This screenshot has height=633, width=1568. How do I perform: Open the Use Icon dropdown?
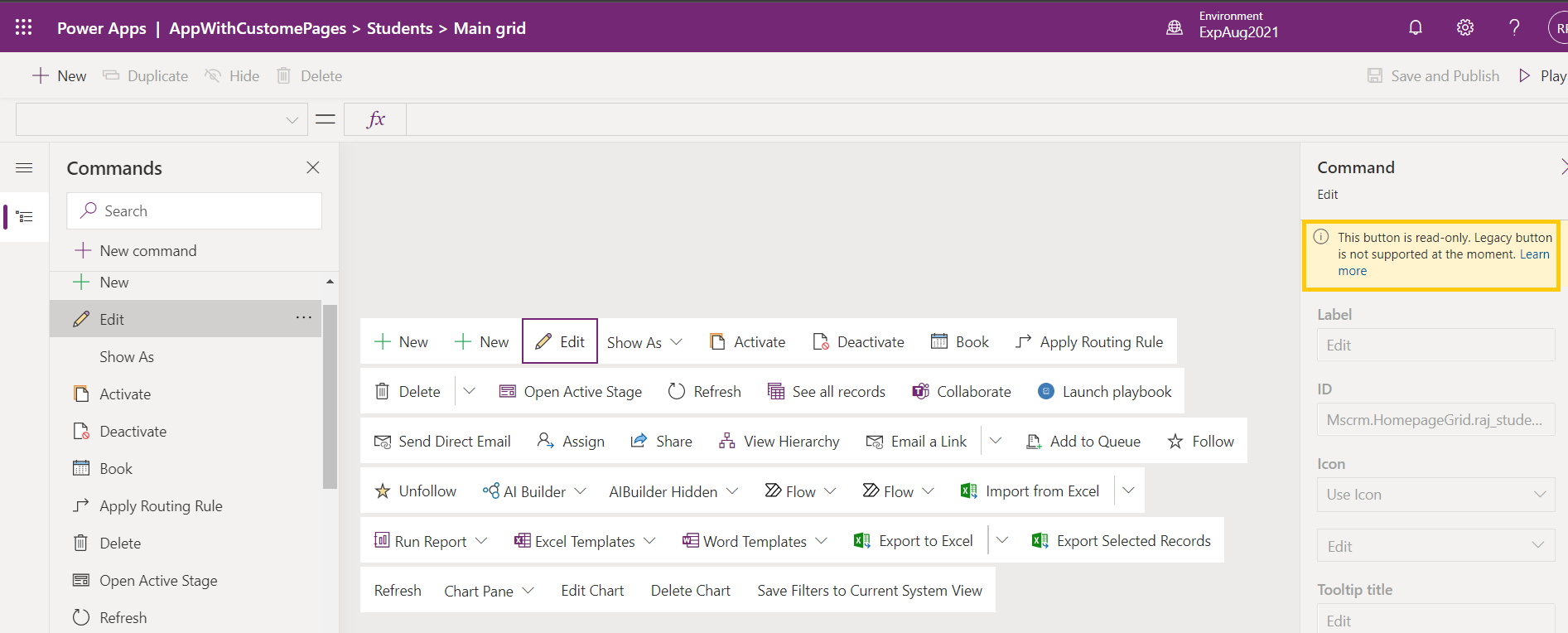(x=1435, y=495)
